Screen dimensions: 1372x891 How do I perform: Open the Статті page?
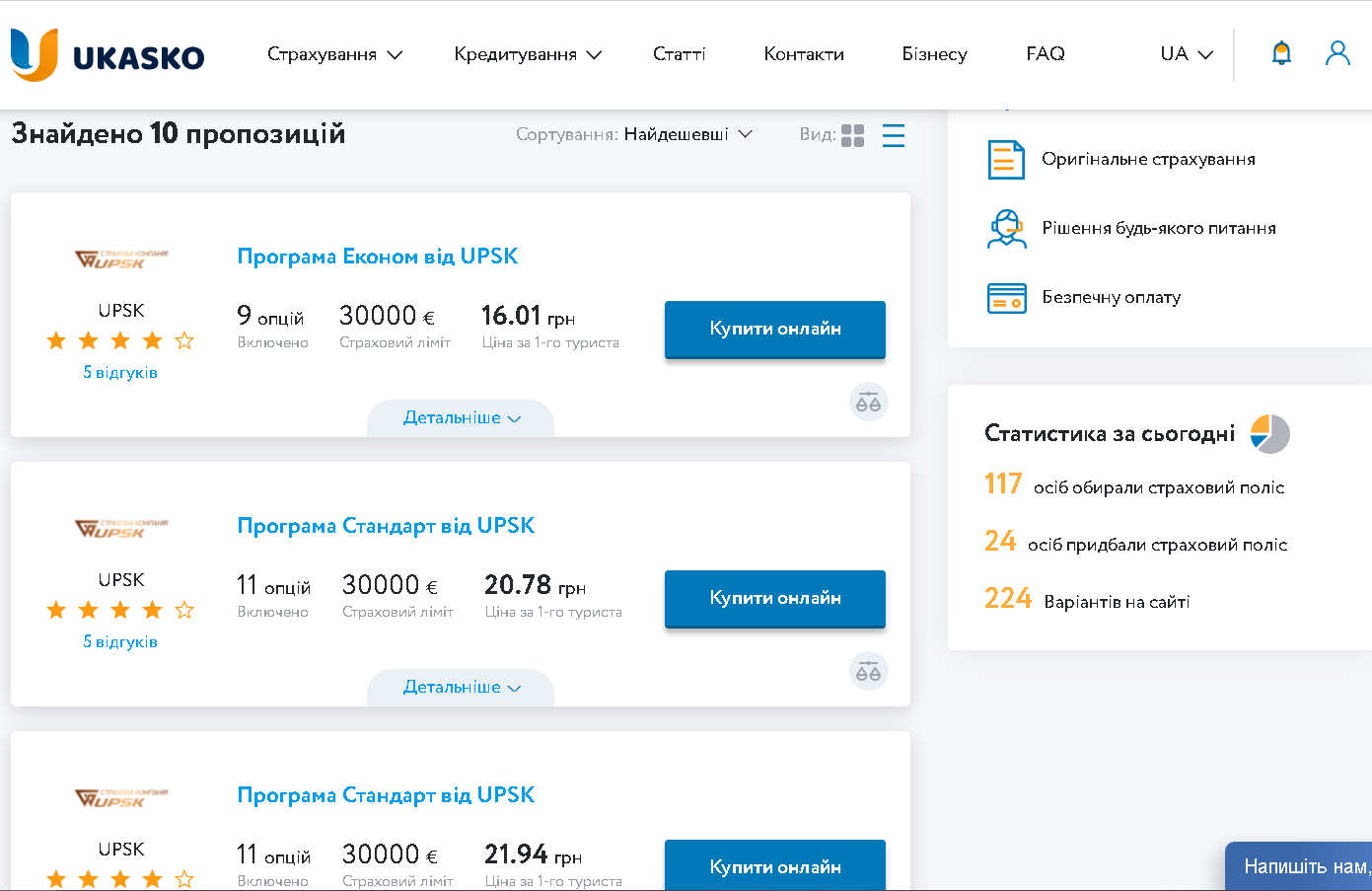pyautogui.click(x=680, y=54)
